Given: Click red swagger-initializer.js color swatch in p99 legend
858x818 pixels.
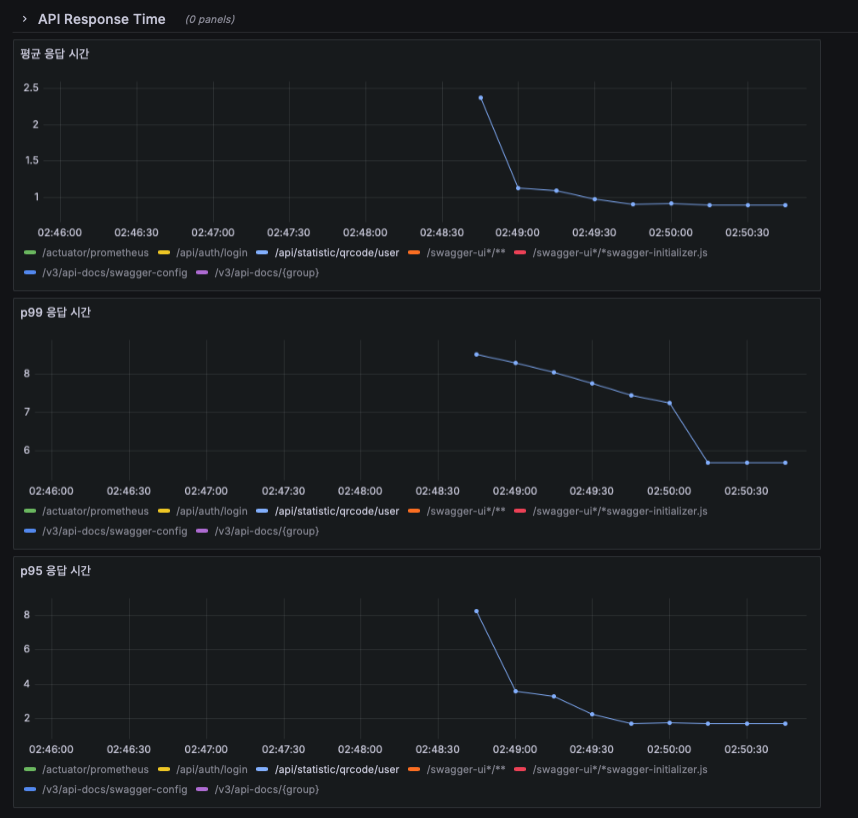Looking at the screenshot, I should [x=520, y=511].
